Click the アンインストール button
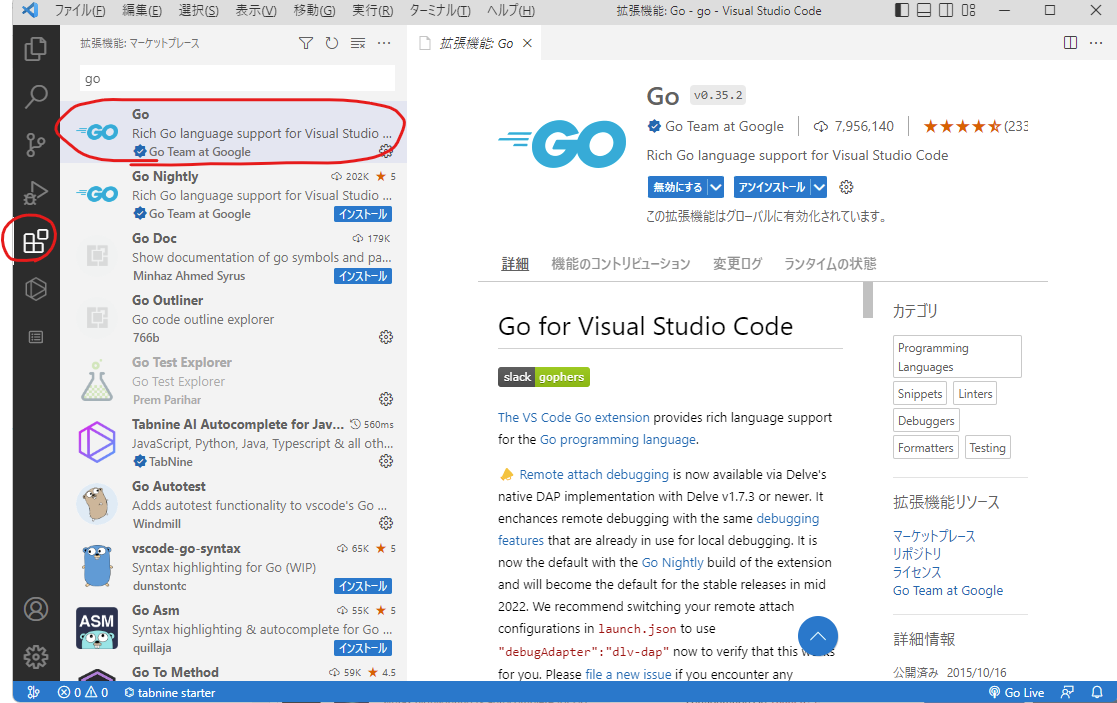The width and height of the screenshot is (1117, 703). coord(772,187)
